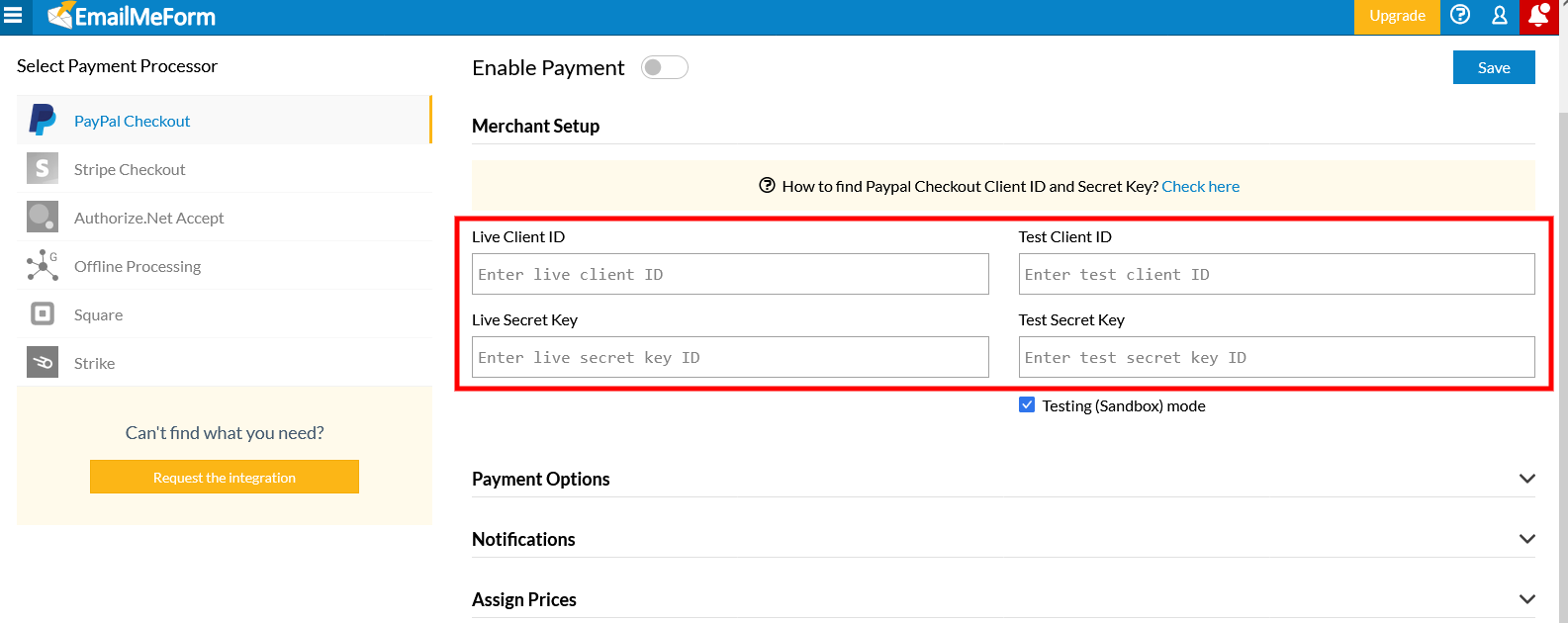Screen dimensions: 1568x623
Task: Click the Offline Processing icon
Action: pyautogui.click(x=43, y=266)
